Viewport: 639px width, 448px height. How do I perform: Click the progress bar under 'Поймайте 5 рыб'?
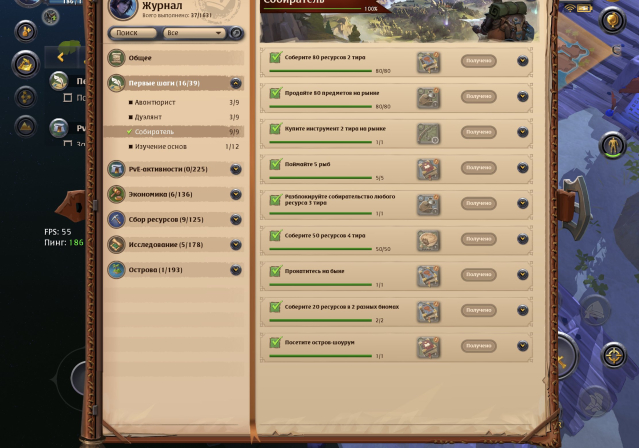pos(321,178)
